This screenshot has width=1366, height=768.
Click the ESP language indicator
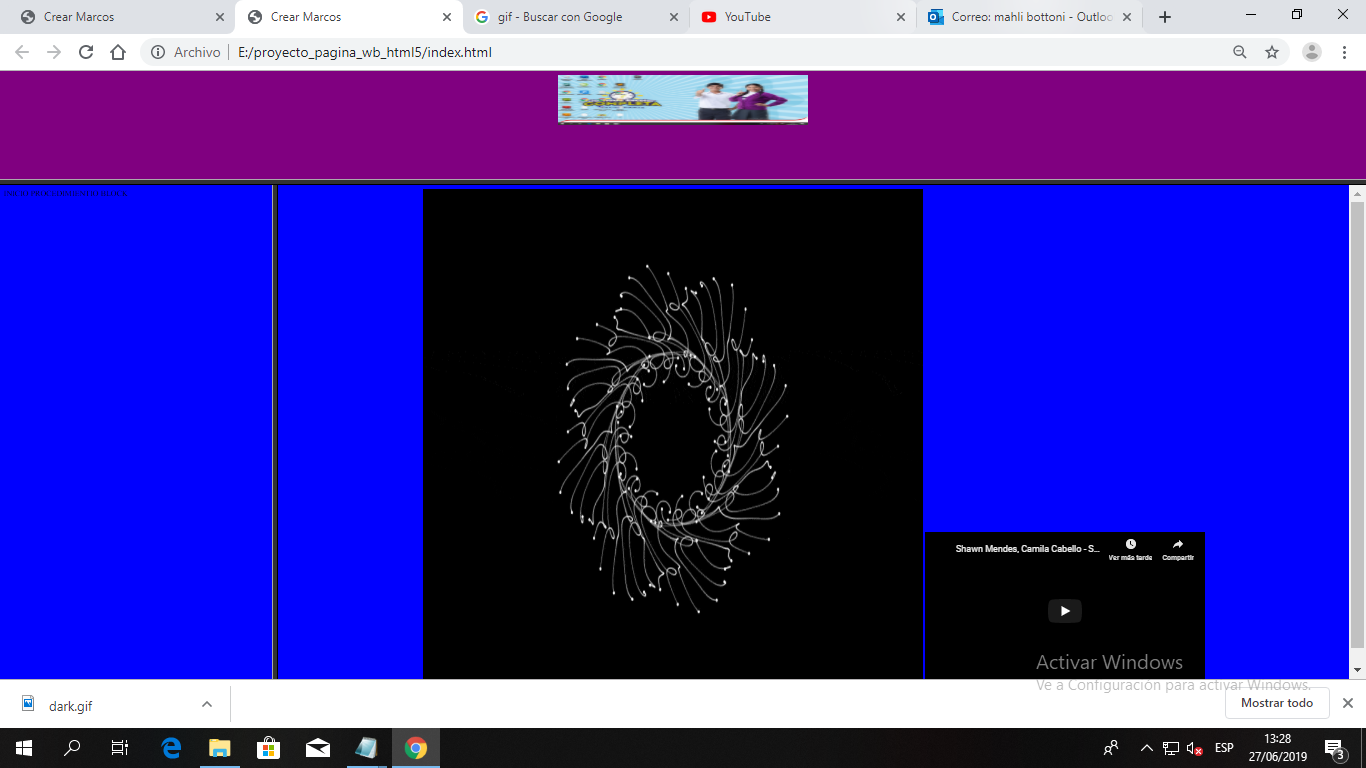[1224, 748]
